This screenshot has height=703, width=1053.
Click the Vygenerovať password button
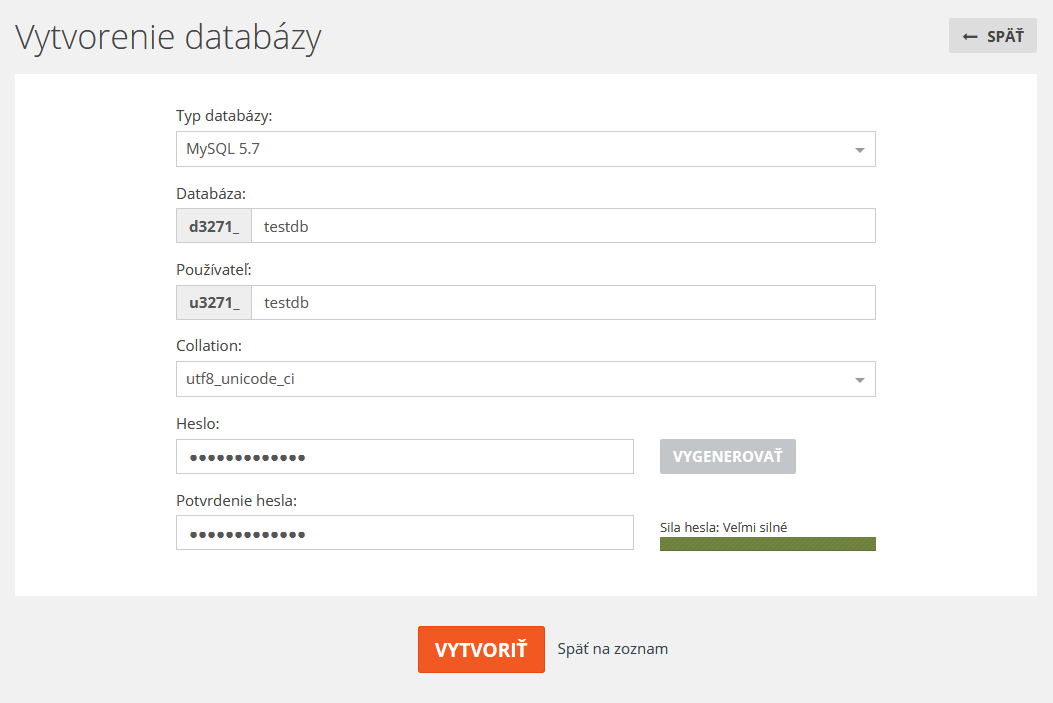(x=728, y=457)
